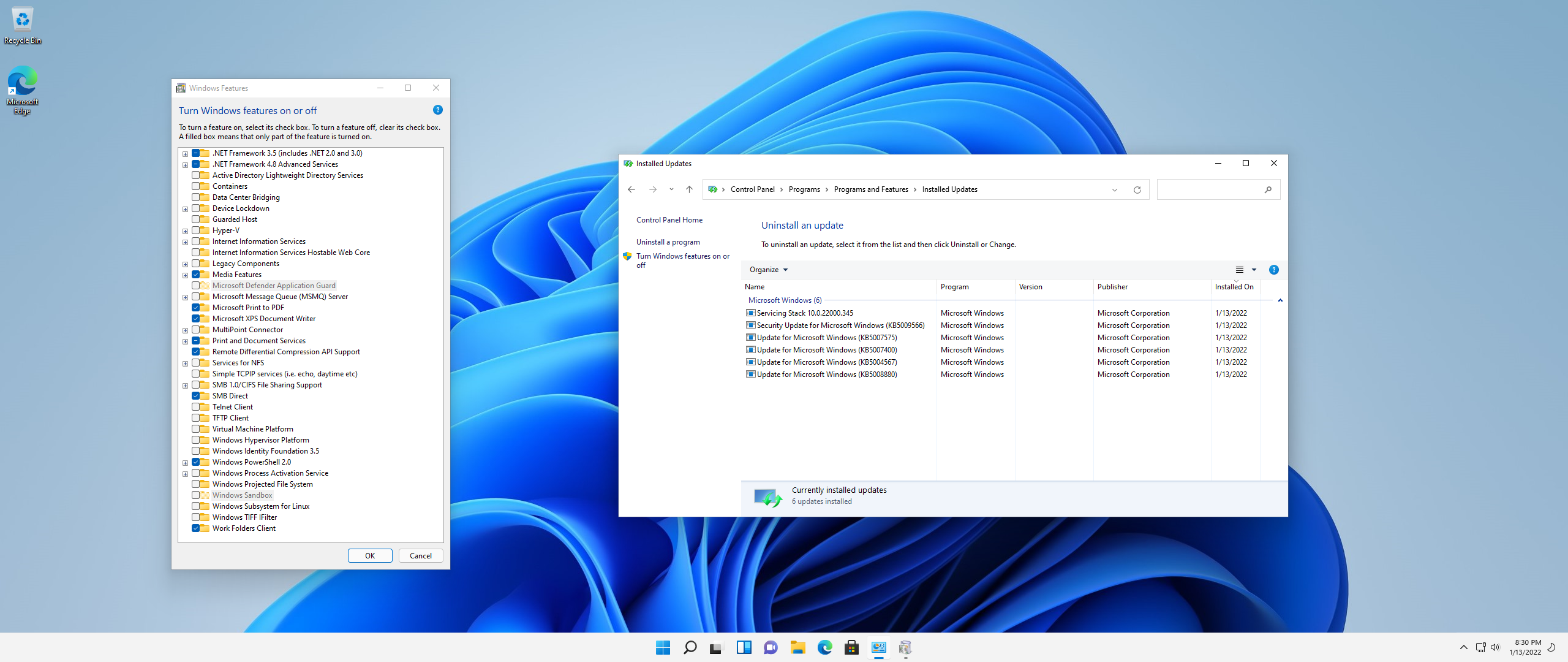The height and width of the screenshot is (662, 1568).
Task: Open the Windows Start menu
Action: (x=663, y=647)
